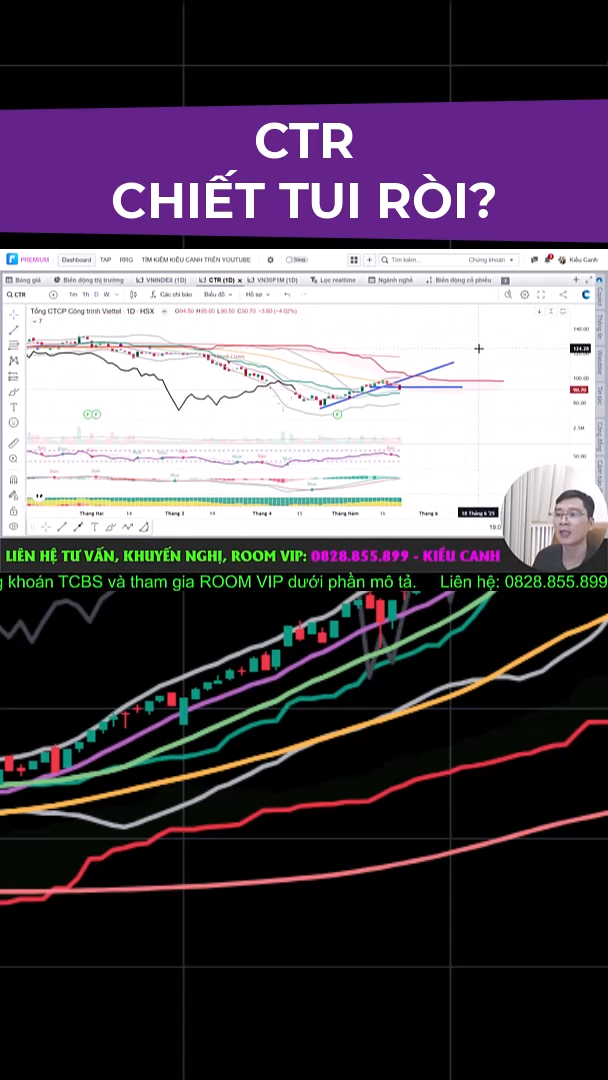The height and width of the screenshot is (1080, 608).
Task: Open the TAP menu item
Action: [105, 260]
